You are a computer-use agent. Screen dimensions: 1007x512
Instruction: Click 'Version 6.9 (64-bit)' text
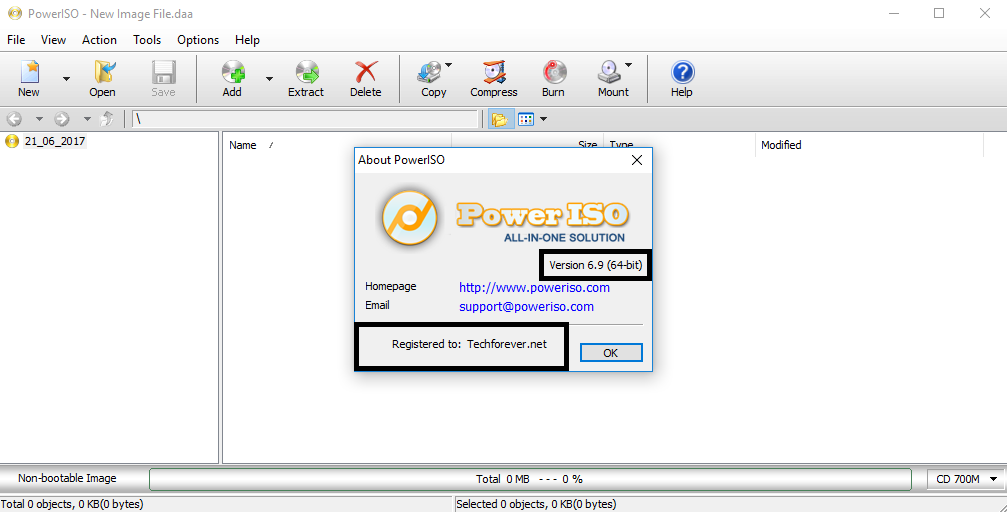595,265
